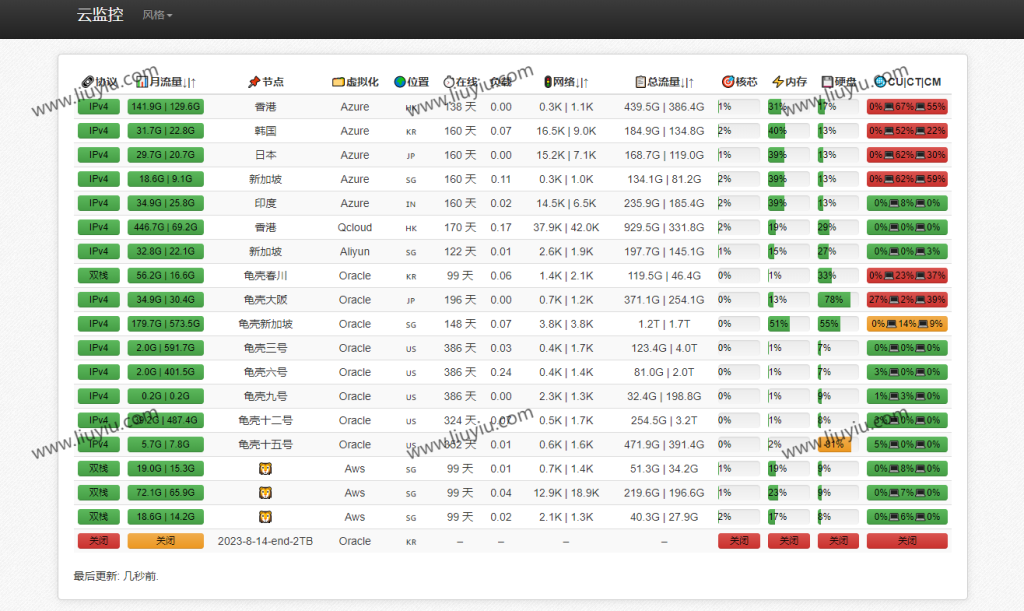Click the 1.2T | 1.7T total traffic cell
The image size is (1024, 611).
click(664, 324)
